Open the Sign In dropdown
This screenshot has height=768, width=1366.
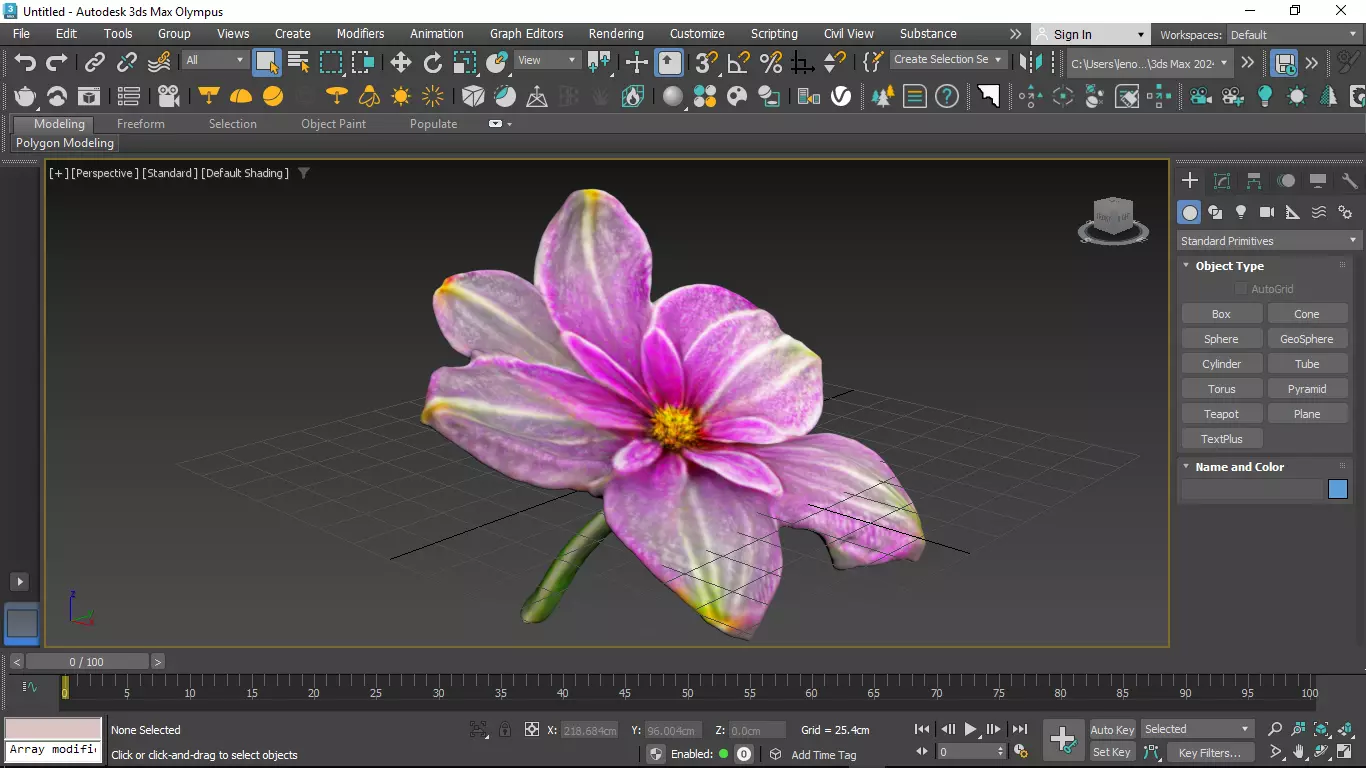coord(1093,35)
